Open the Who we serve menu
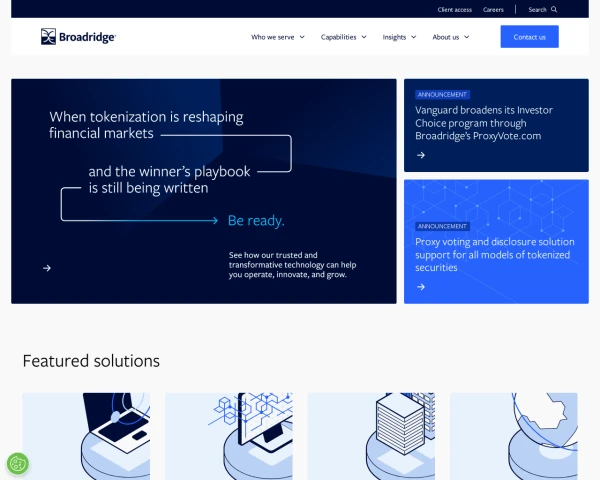 (272, 37)
